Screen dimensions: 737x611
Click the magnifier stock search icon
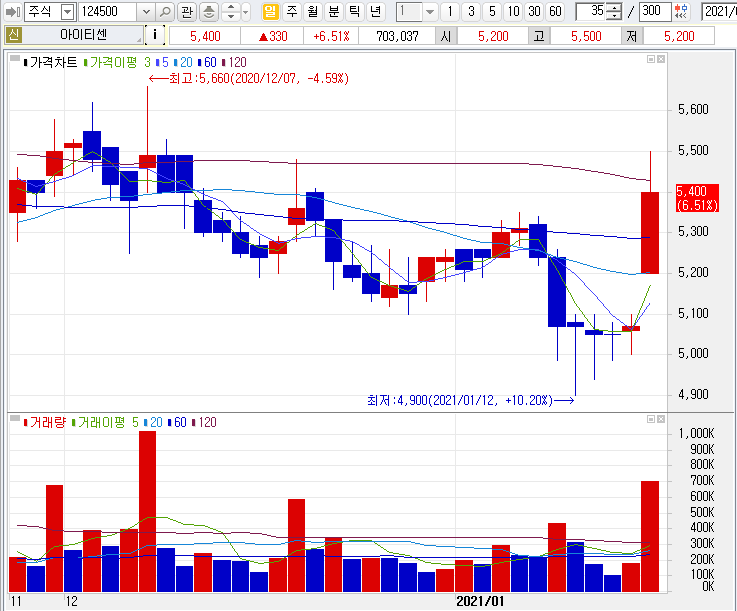pyautogui.click(x=165, y=12)
